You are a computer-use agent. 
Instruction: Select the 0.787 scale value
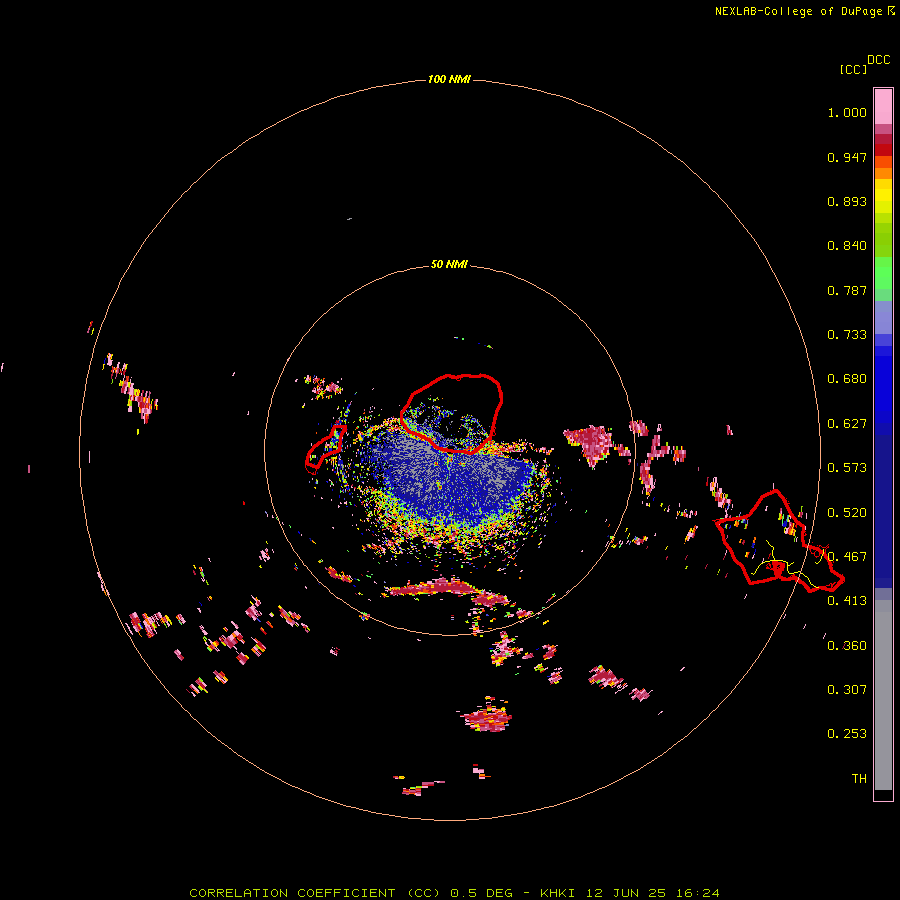[847, 290]
